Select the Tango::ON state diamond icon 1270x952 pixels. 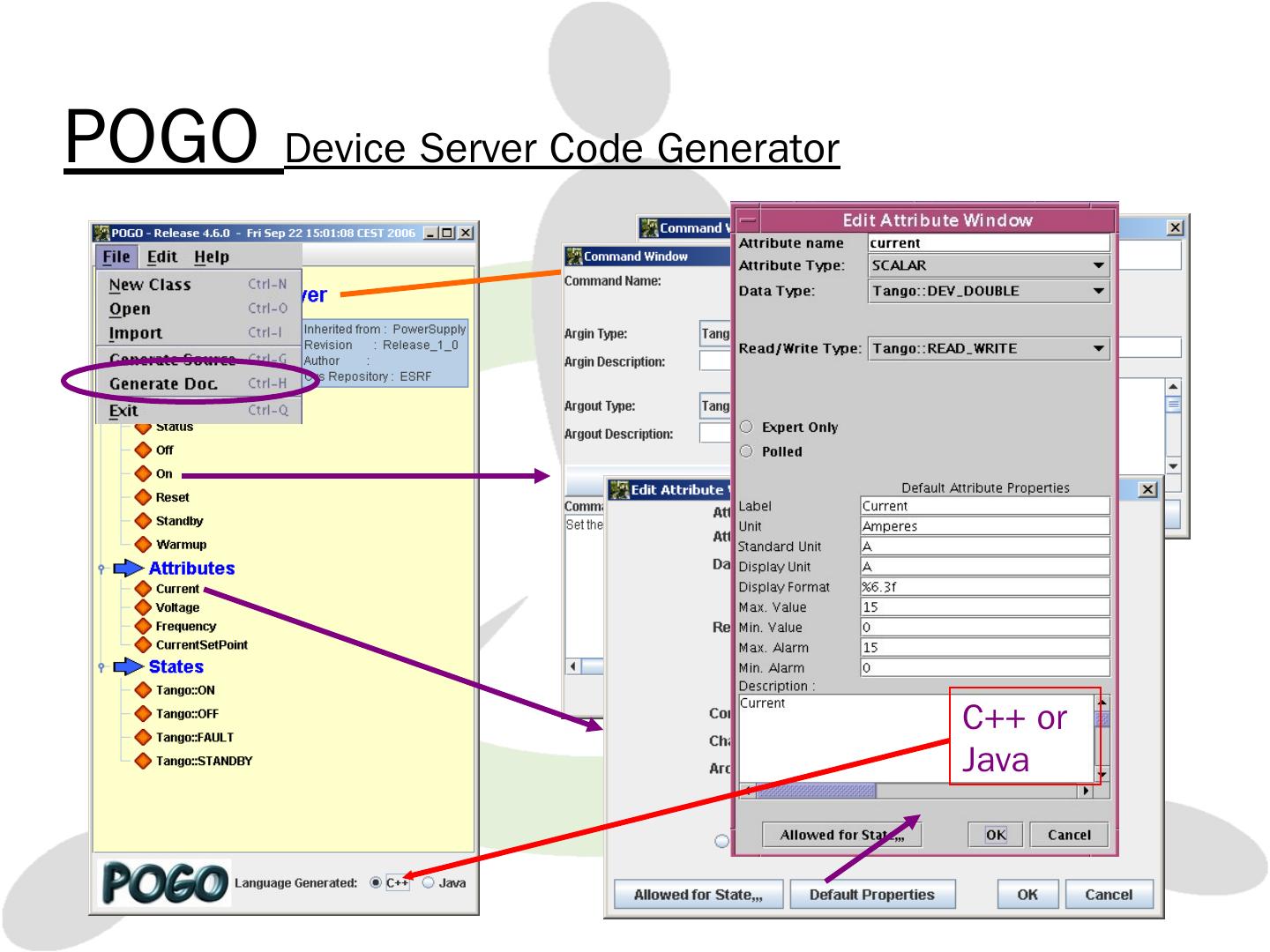(143, 690)
